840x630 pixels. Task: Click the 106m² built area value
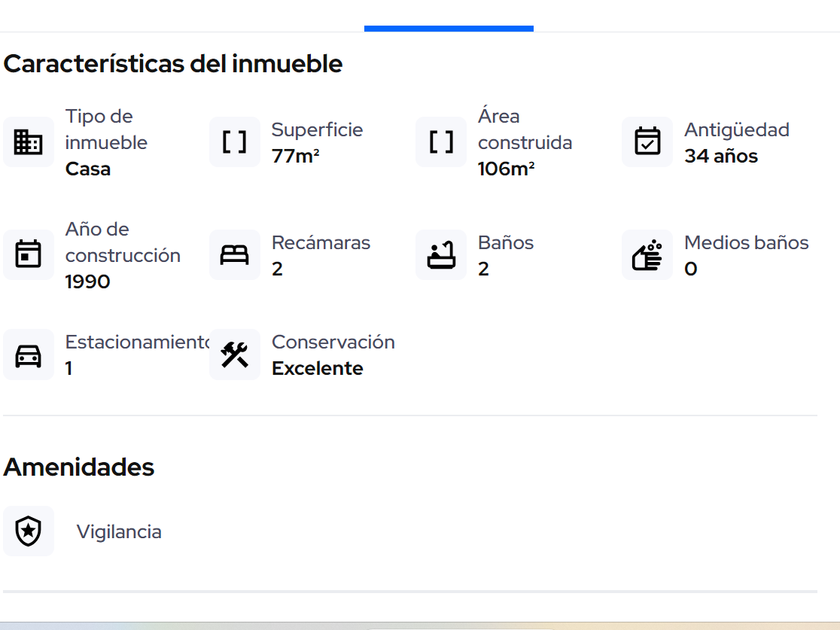506,169
